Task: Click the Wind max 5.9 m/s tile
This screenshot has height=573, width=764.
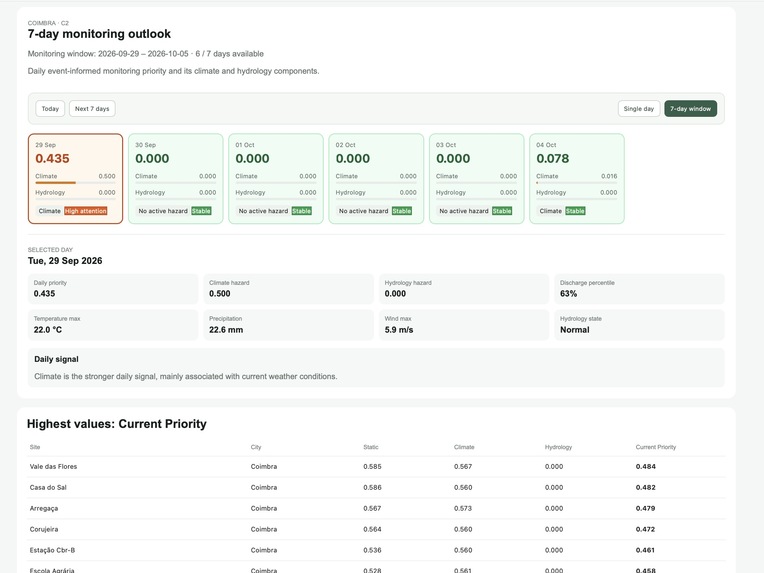Action: click(464, 325)
